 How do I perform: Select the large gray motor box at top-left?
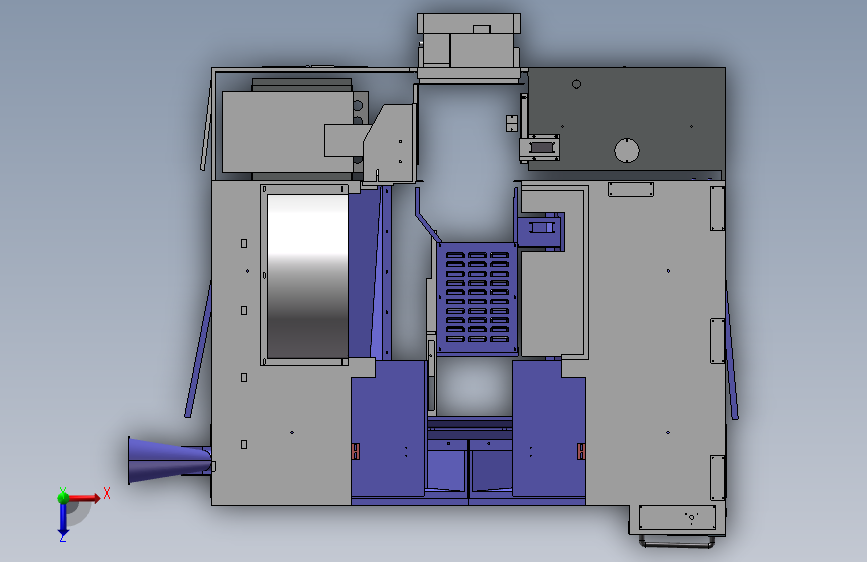tap(288, 132)
